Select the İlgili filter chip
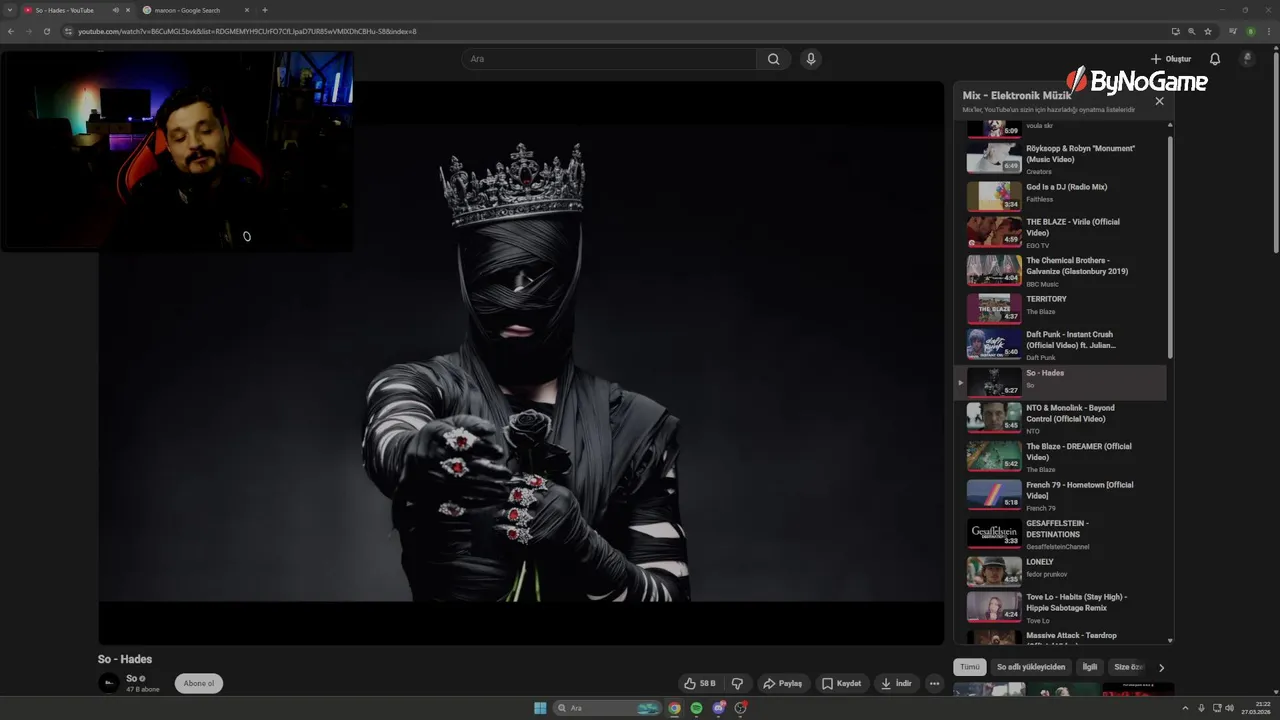The image size is (1280, 720). 1090,667
